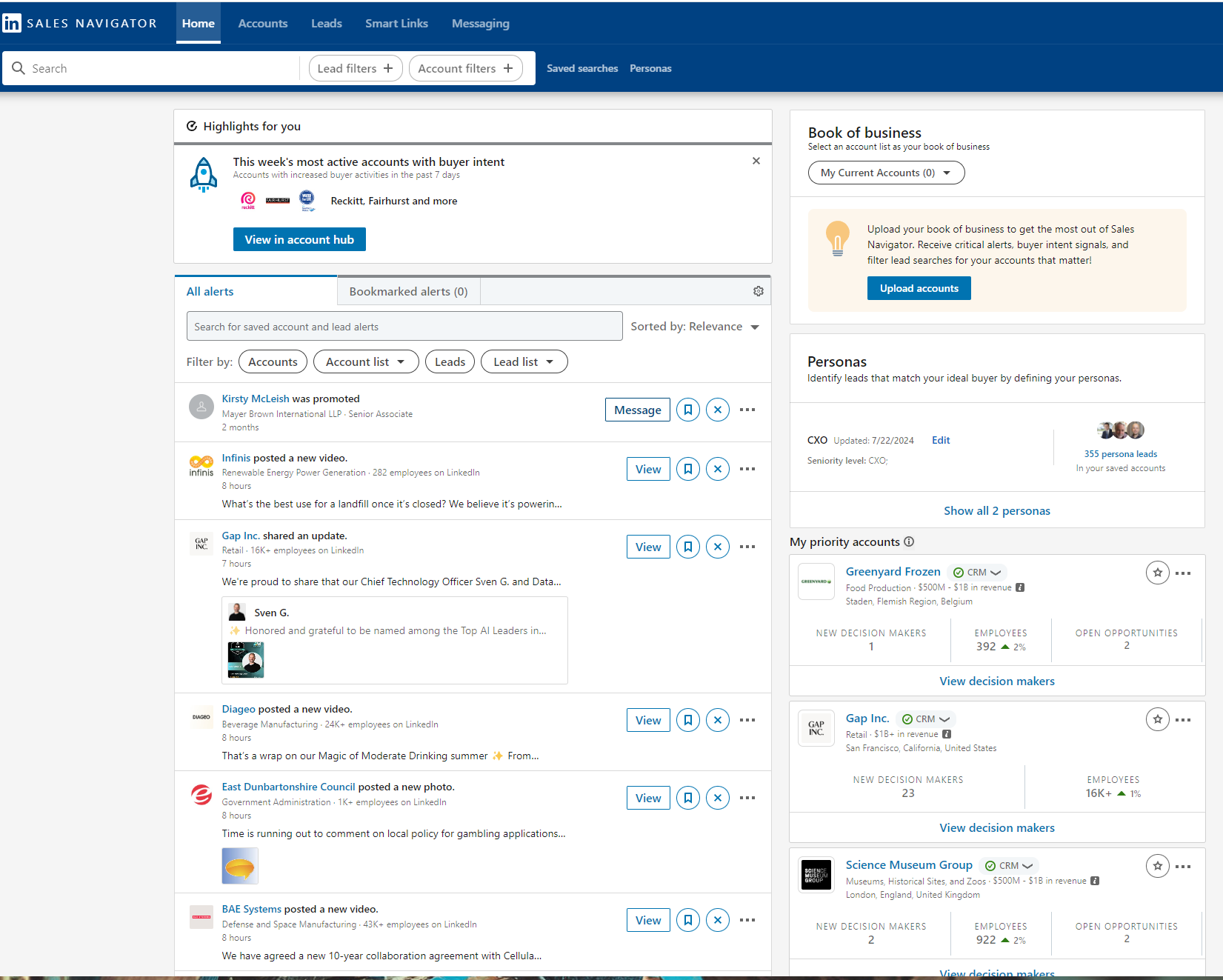Dismiss the East Dunbartonshire Council alert
1223x980 pixels.
point(718,798)
